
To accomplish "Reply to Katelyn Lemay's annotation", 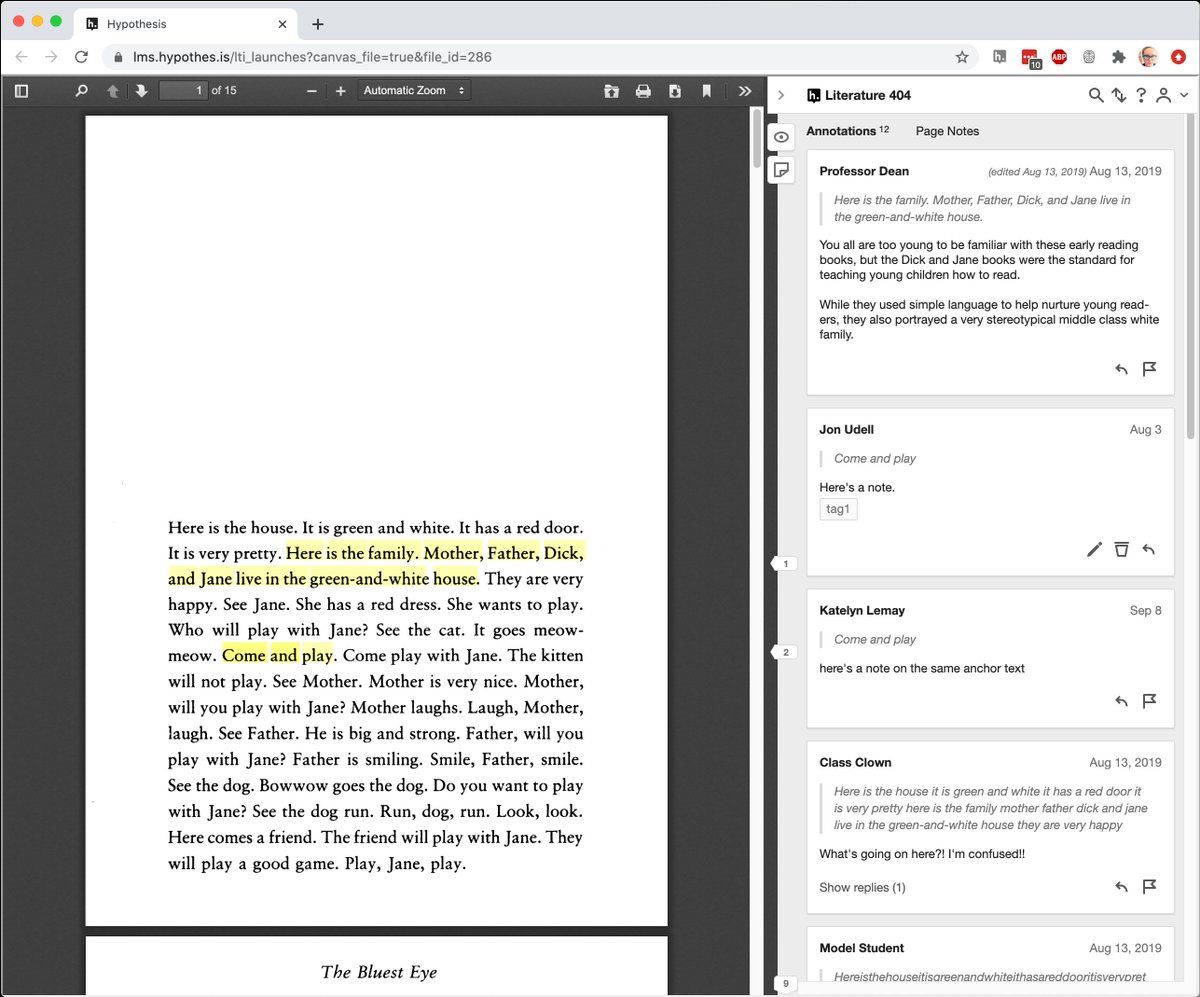I will pyautogui.click(x=1121, y=701).
